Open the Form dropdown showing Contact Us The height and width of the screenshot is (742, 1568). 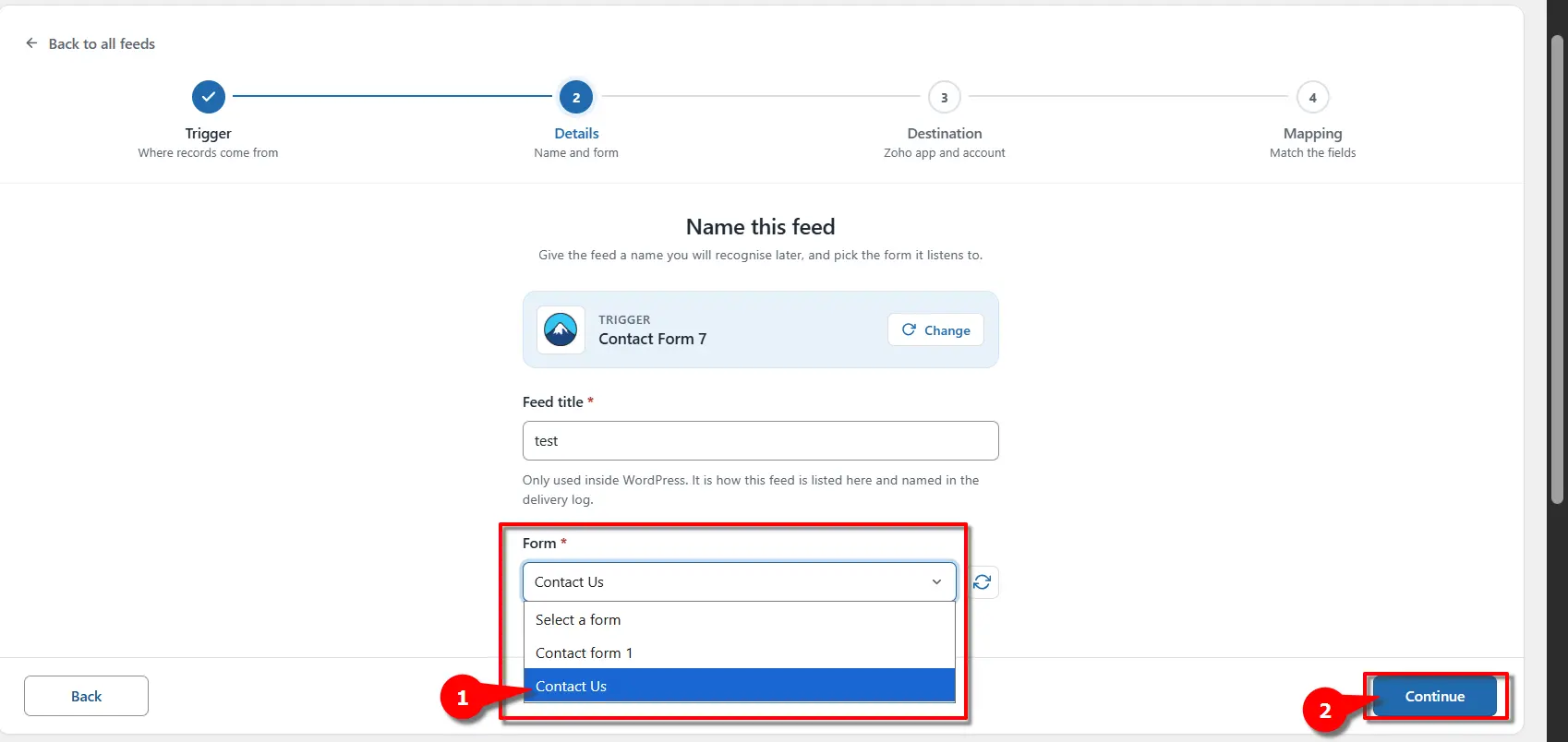pos(739,582)
